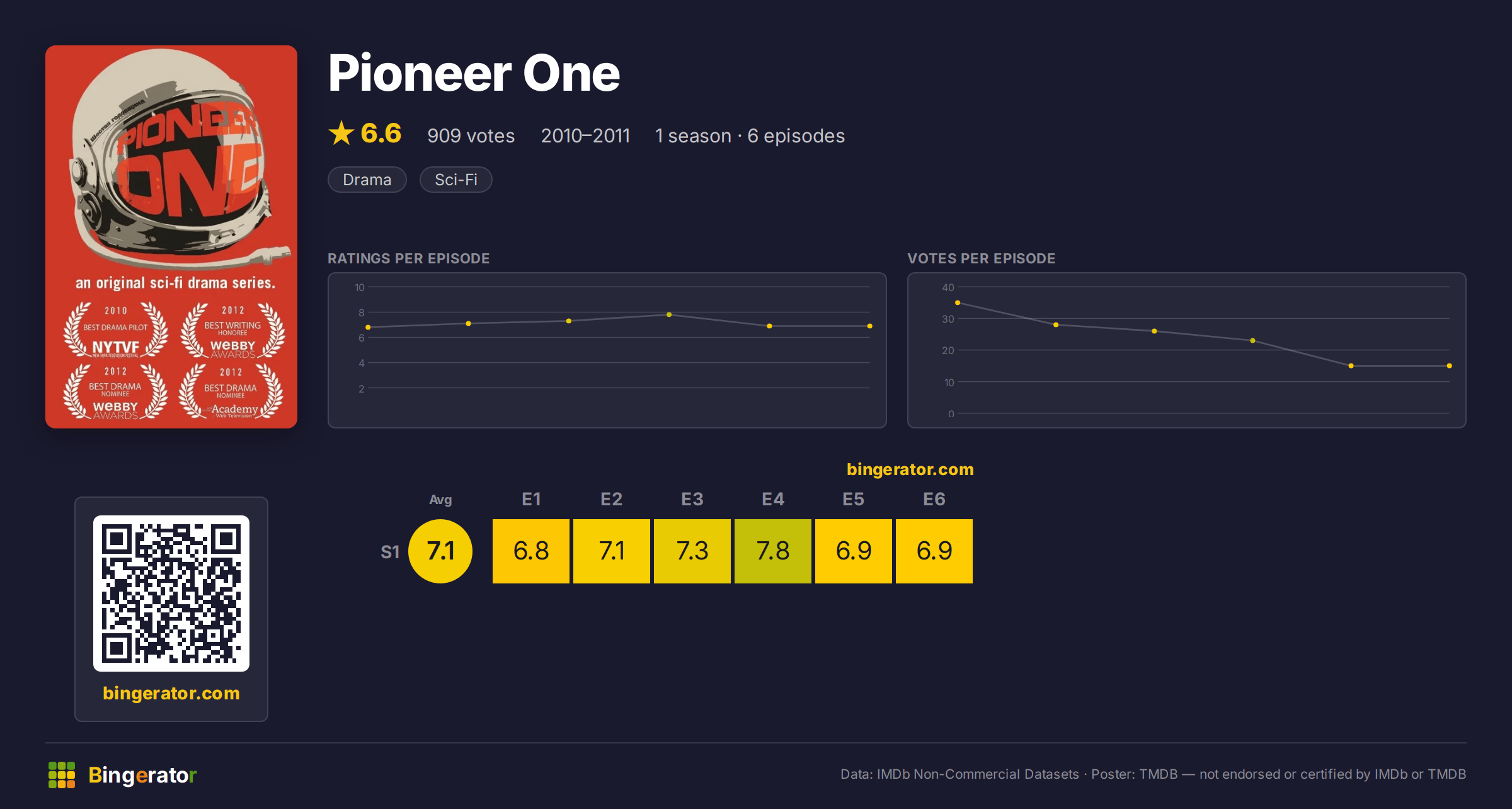Screen dimensions: 1512x809
Task: Click the S1 average 7.1 circle
Action: coord(440,551)
